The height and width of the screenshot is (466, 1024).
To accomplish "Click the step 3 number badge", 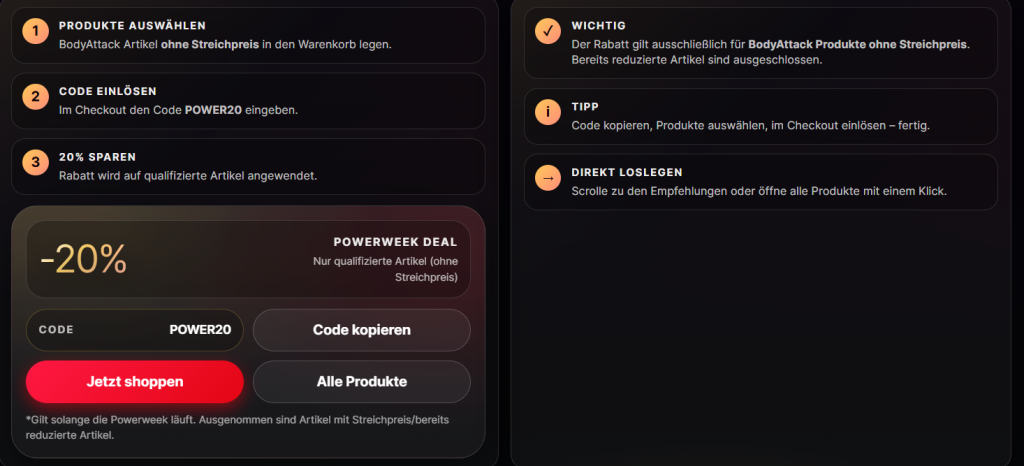I will (x=37, y=163).
